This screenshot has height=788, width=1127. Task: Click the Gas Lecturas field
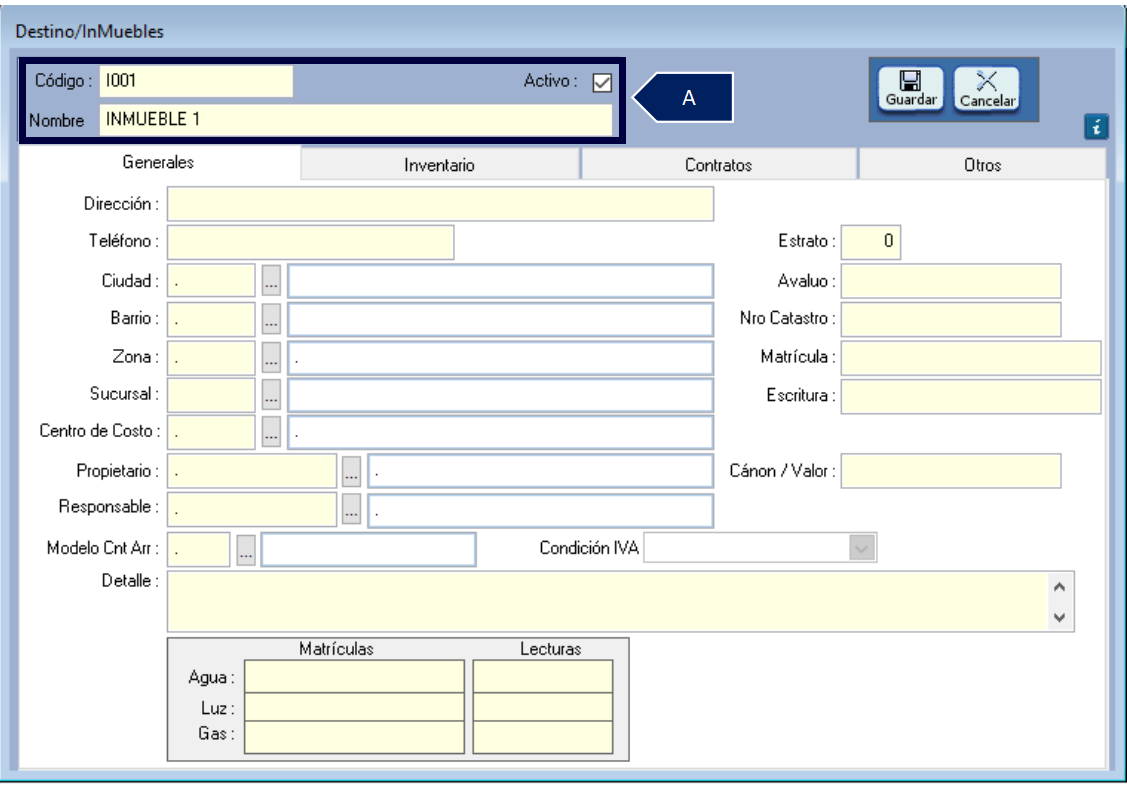pos(543,737)
